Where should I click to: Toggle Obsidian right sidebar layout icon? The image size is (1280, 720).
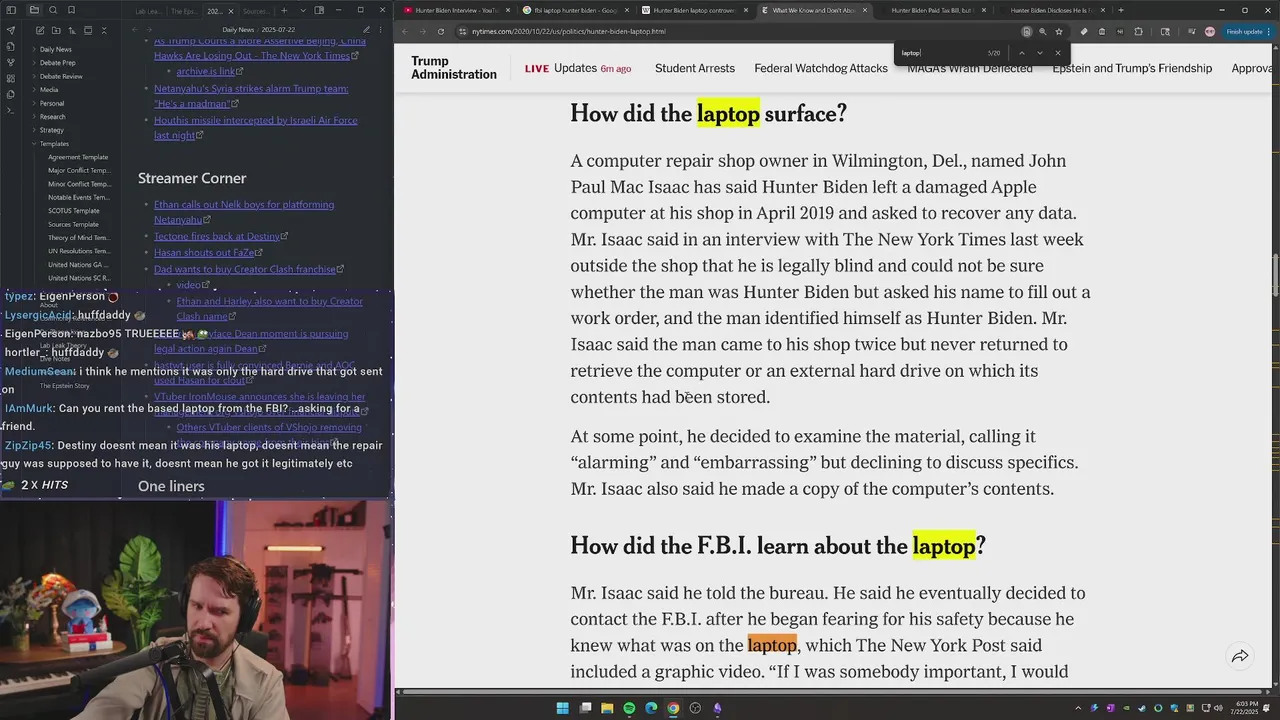(x=319, y=10)
